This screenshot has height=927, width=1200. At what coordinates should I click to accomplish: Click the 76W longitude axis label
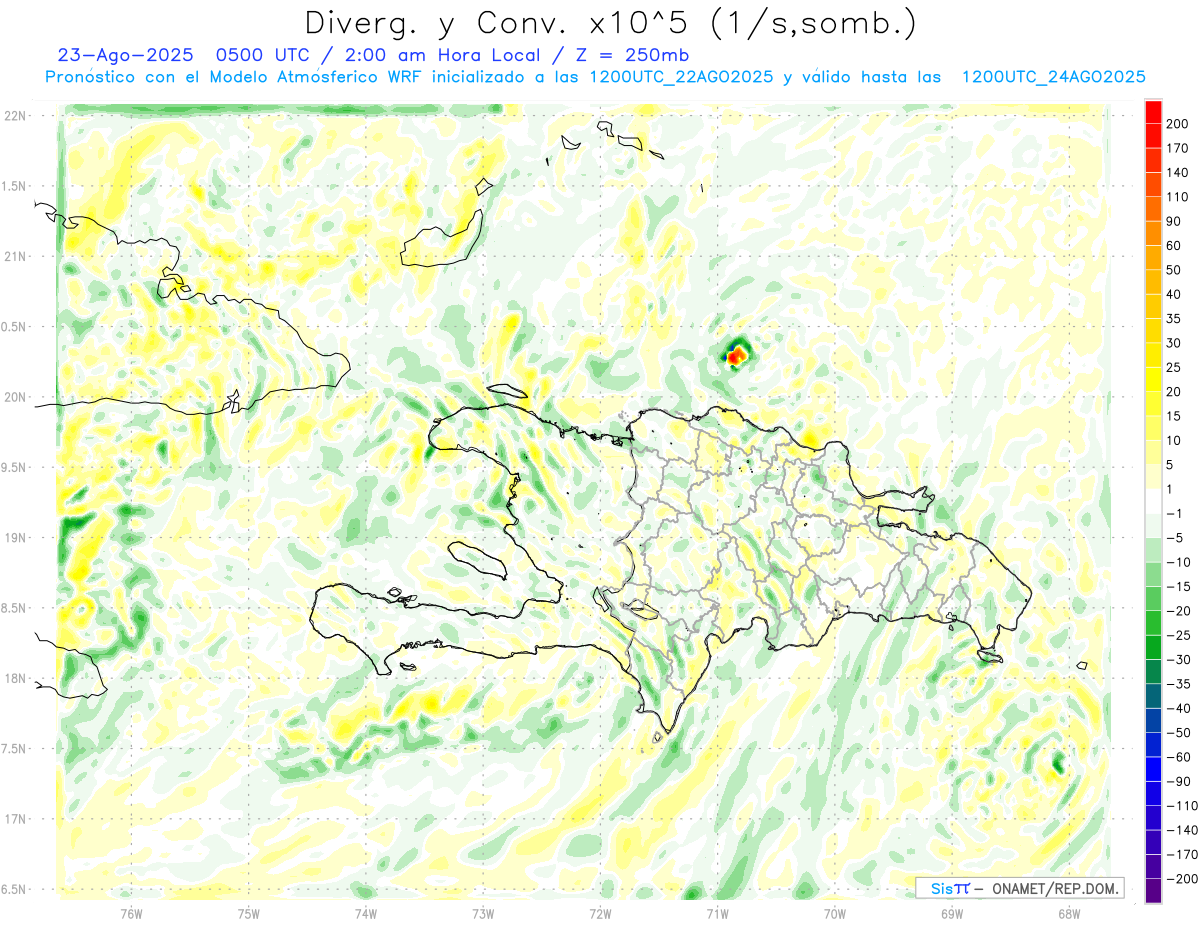point(131,913)
